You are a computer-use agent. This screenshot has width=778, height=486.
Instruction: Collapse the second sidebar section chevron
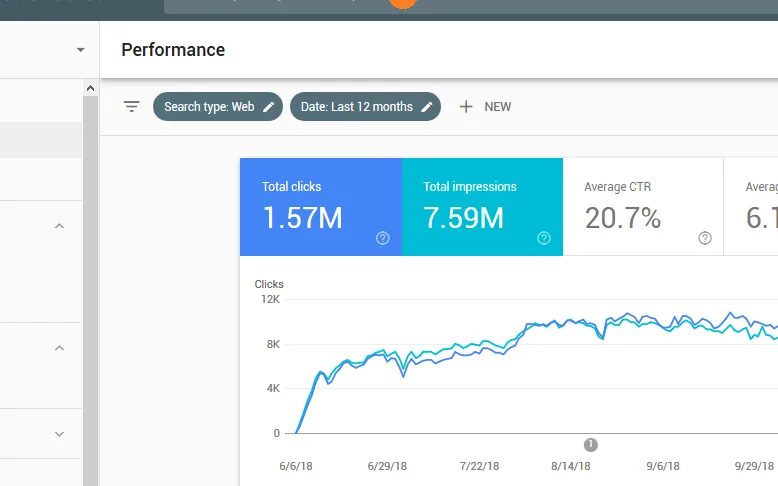[59, 348]
